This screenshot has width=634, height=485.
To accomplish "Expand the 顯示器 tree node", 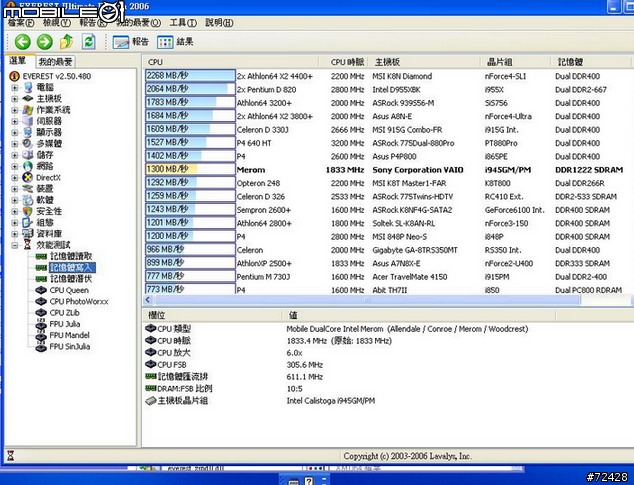I will point(15,132).
